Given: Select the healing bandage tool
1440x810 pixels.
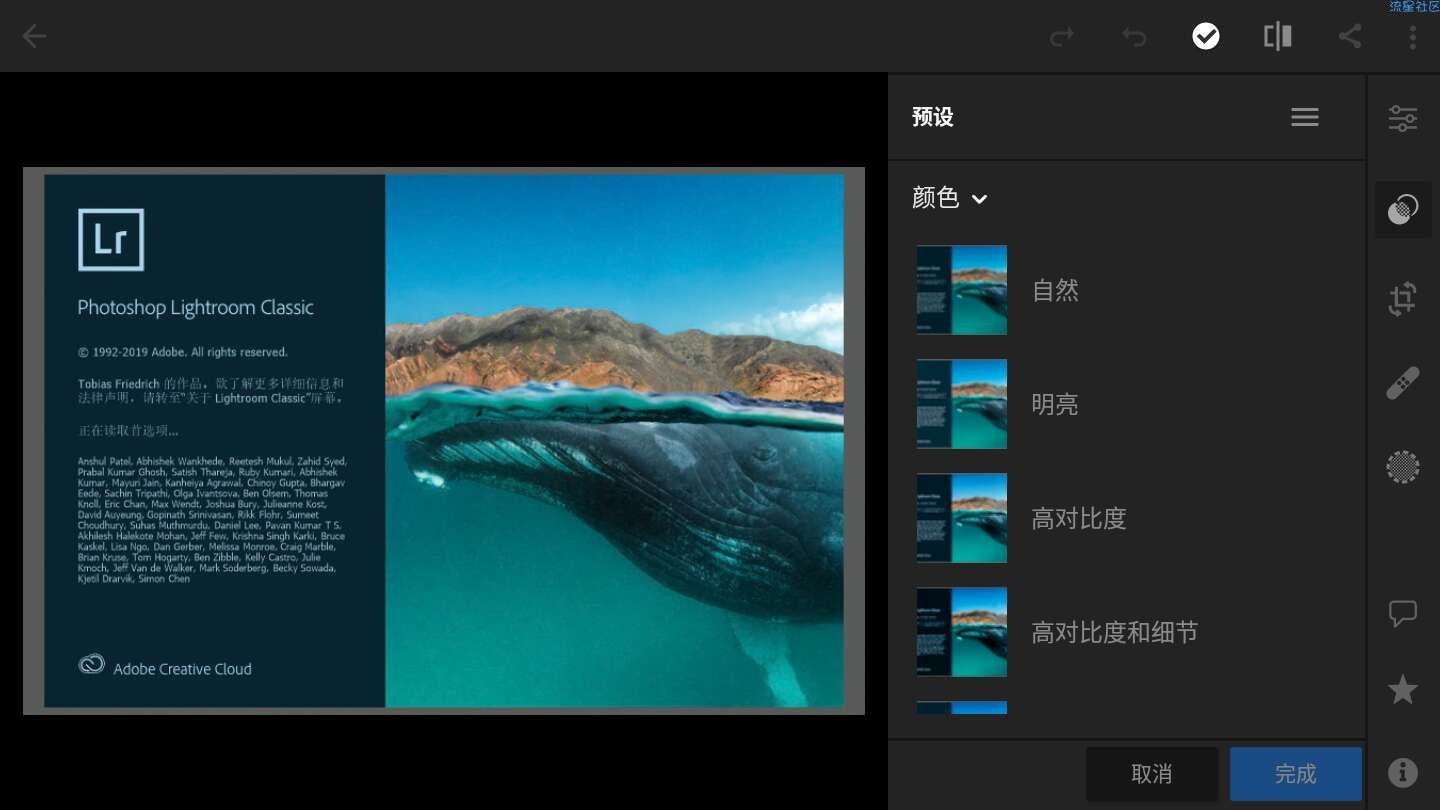Looking at the screenshot, I should click(1403, 383).
